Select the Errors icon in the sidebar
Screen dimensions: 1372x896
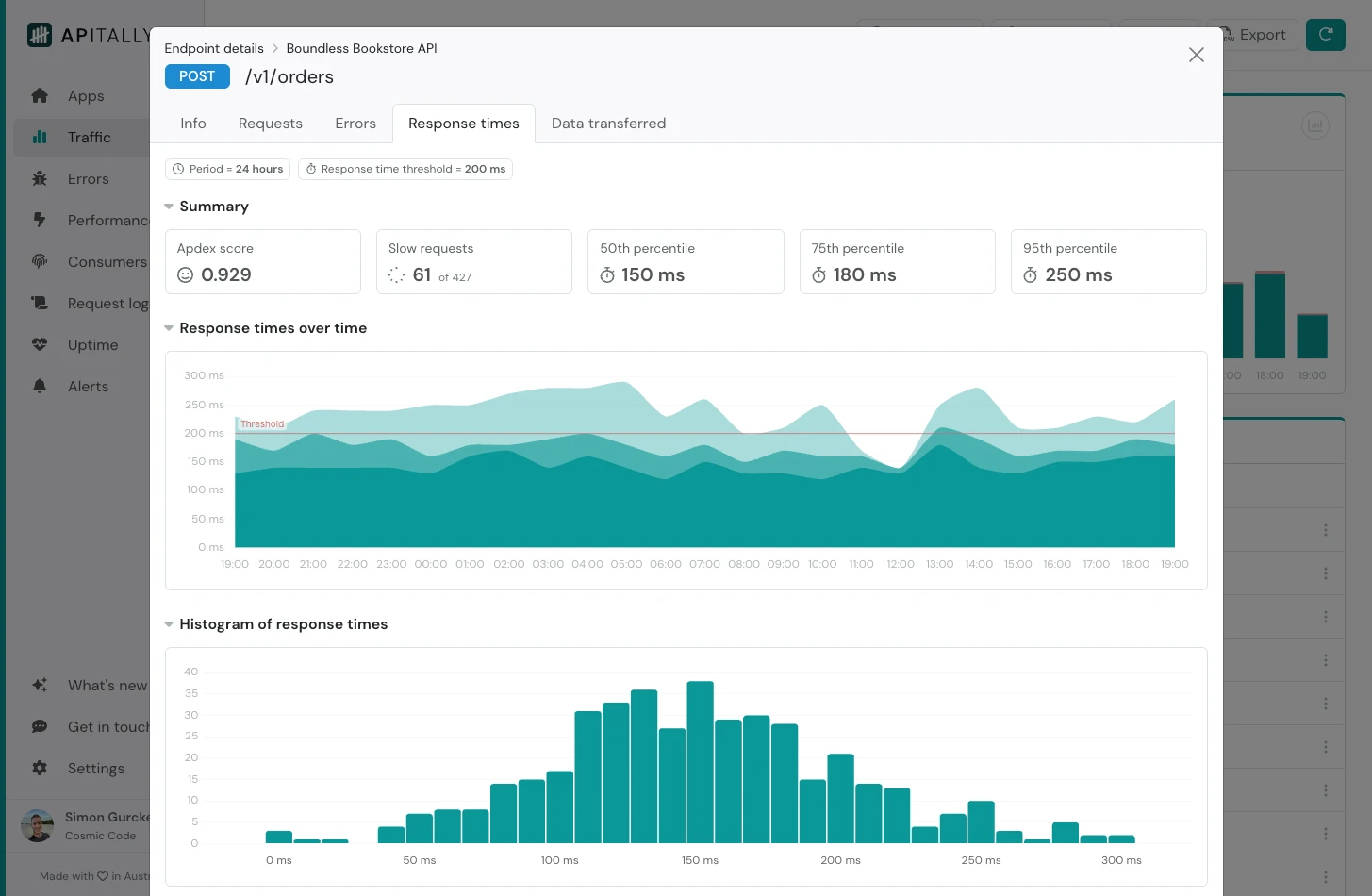(88, 178)
